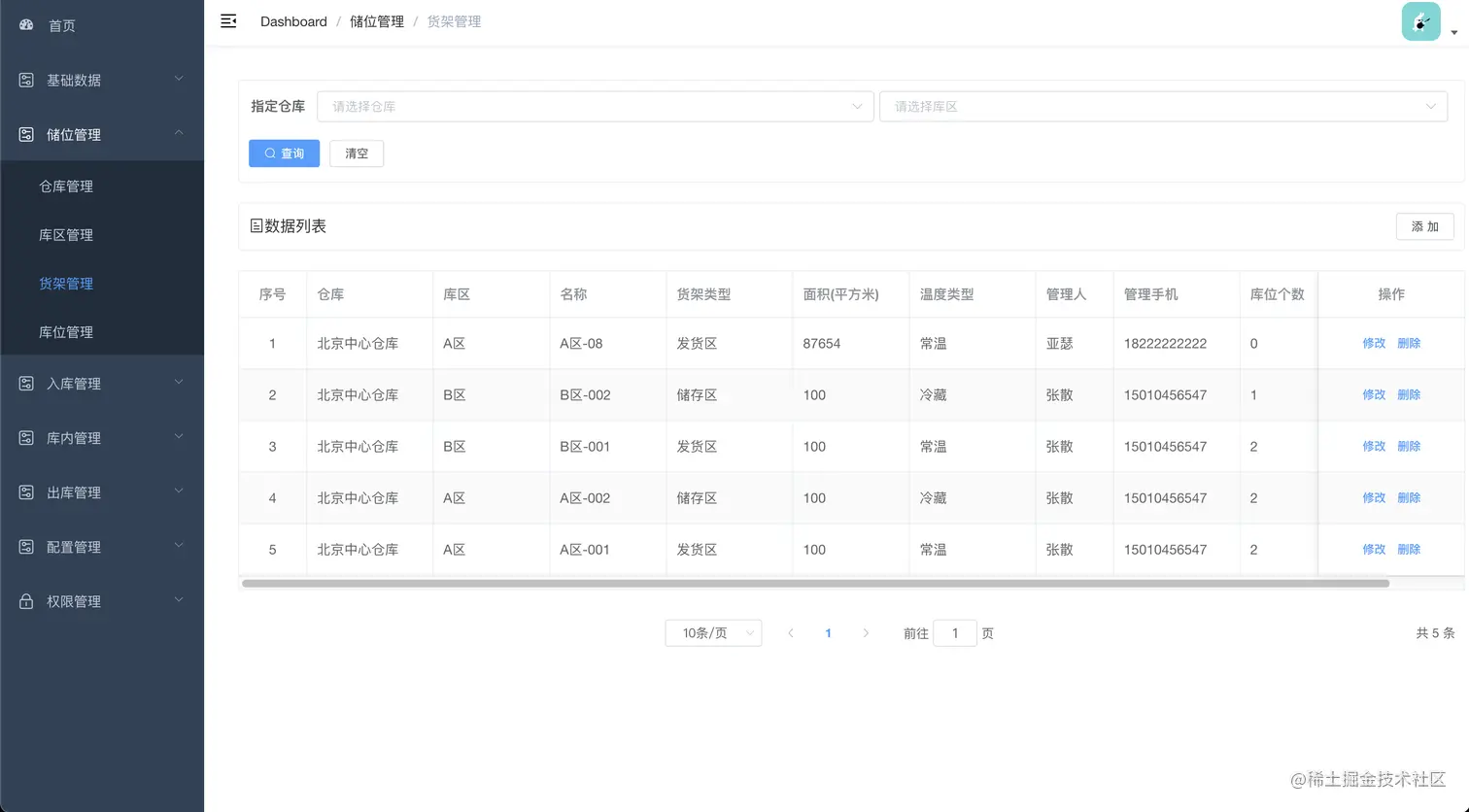The height and width of the screenshot is (812, 1469).
Task: Open the 10条/页 page size dropdown
Action: point(713,633)
